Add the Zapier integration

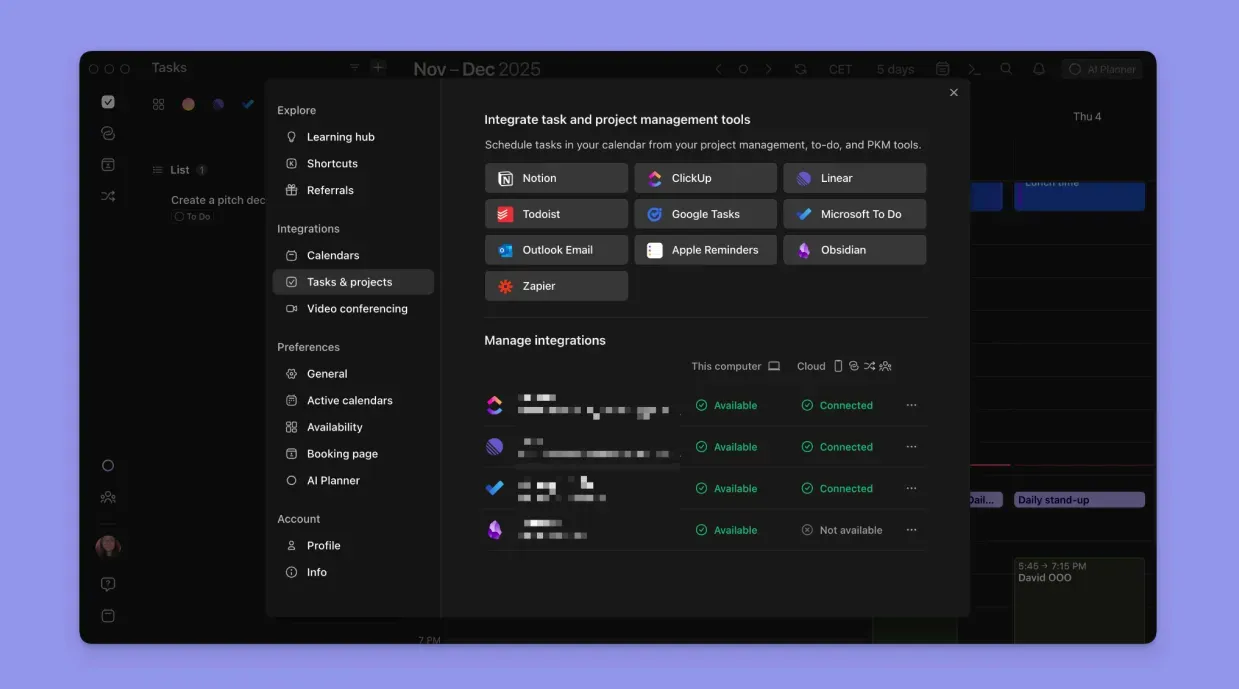tap(556, 286)
